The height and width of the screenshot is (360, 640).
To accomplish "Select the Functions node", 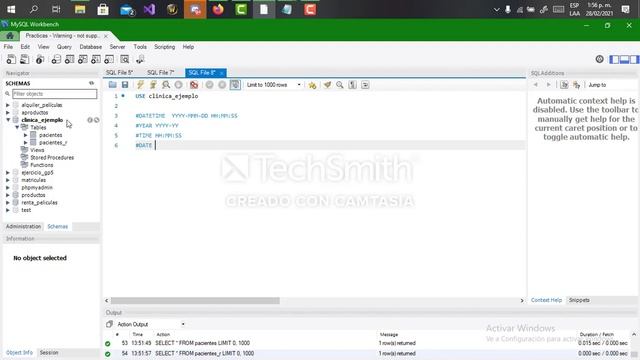I will [x=42, y=165].
